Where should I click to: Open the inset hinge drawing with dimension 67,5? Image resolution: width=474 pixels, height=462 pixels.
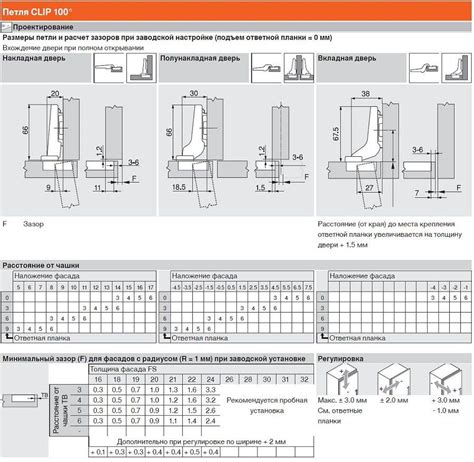coord(363,150)
